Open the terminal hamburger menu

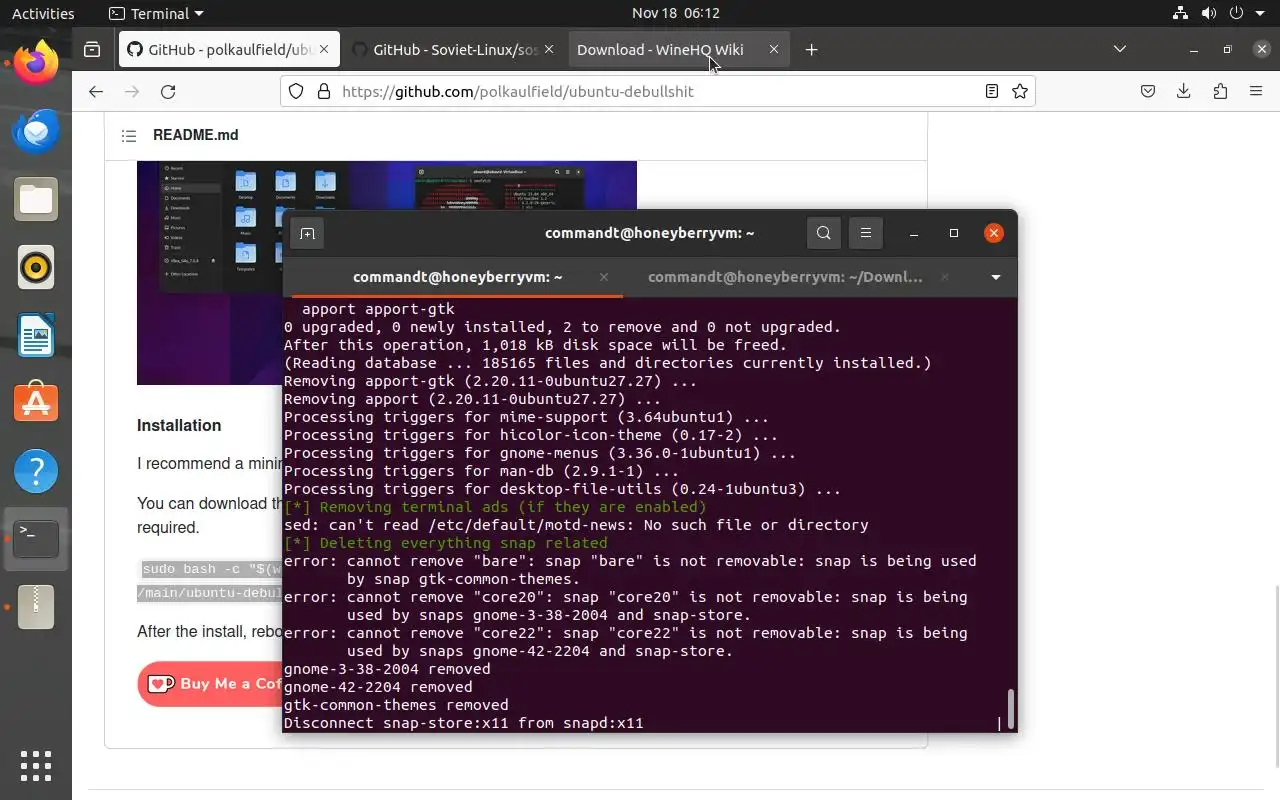[x=866, y=233]
